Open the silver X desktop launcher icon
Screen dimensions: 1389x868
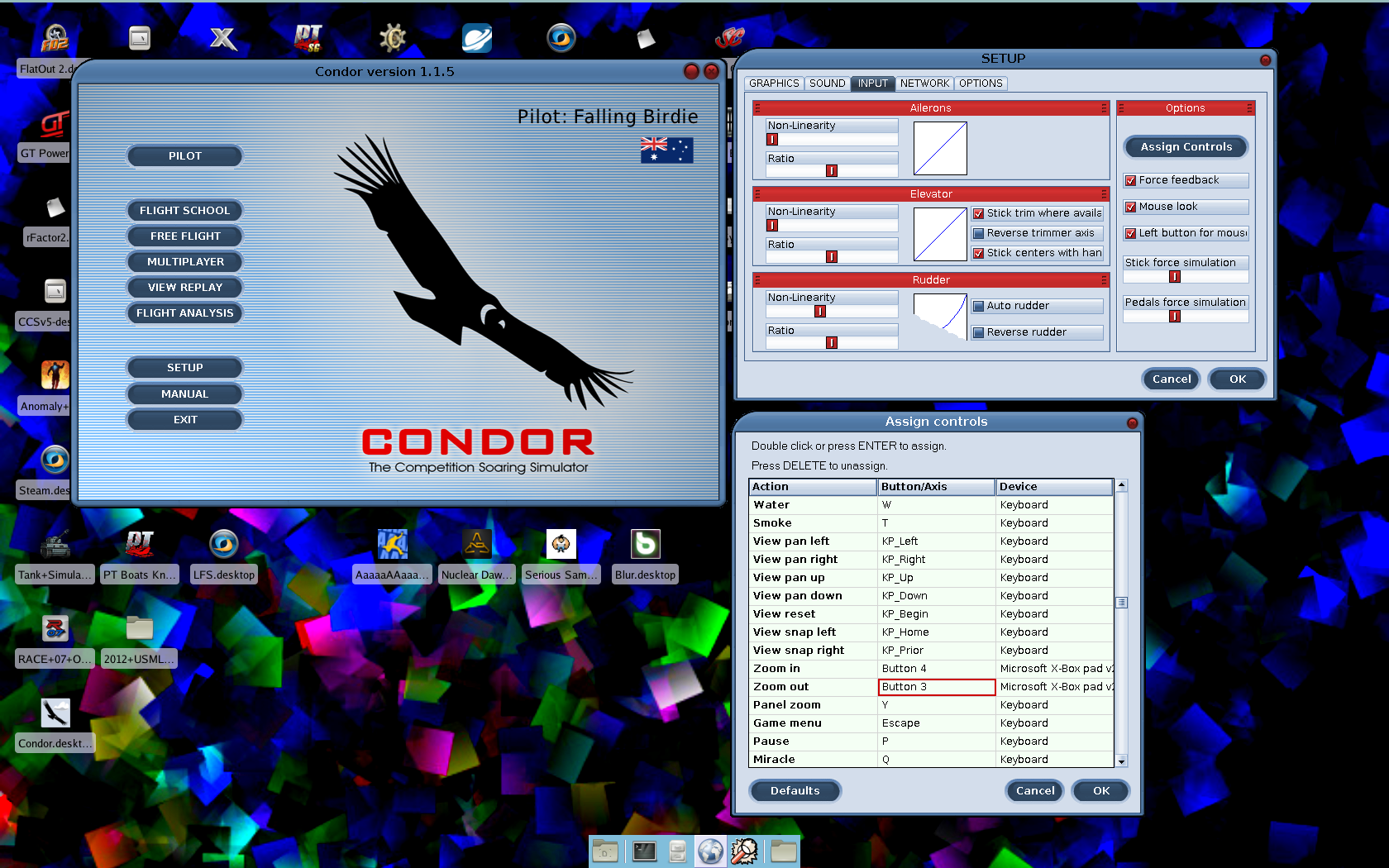[223, 38]
